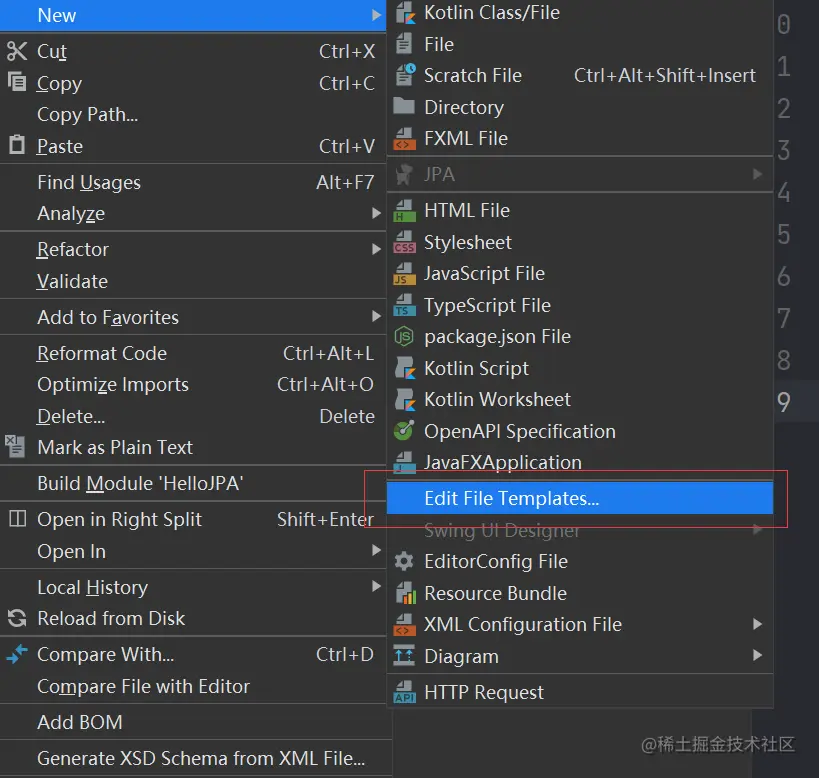Open the XML Configuration File submenu arrow
Image resolution: width=819 pixels, height=778 pixels.
[x=758, y=625]
